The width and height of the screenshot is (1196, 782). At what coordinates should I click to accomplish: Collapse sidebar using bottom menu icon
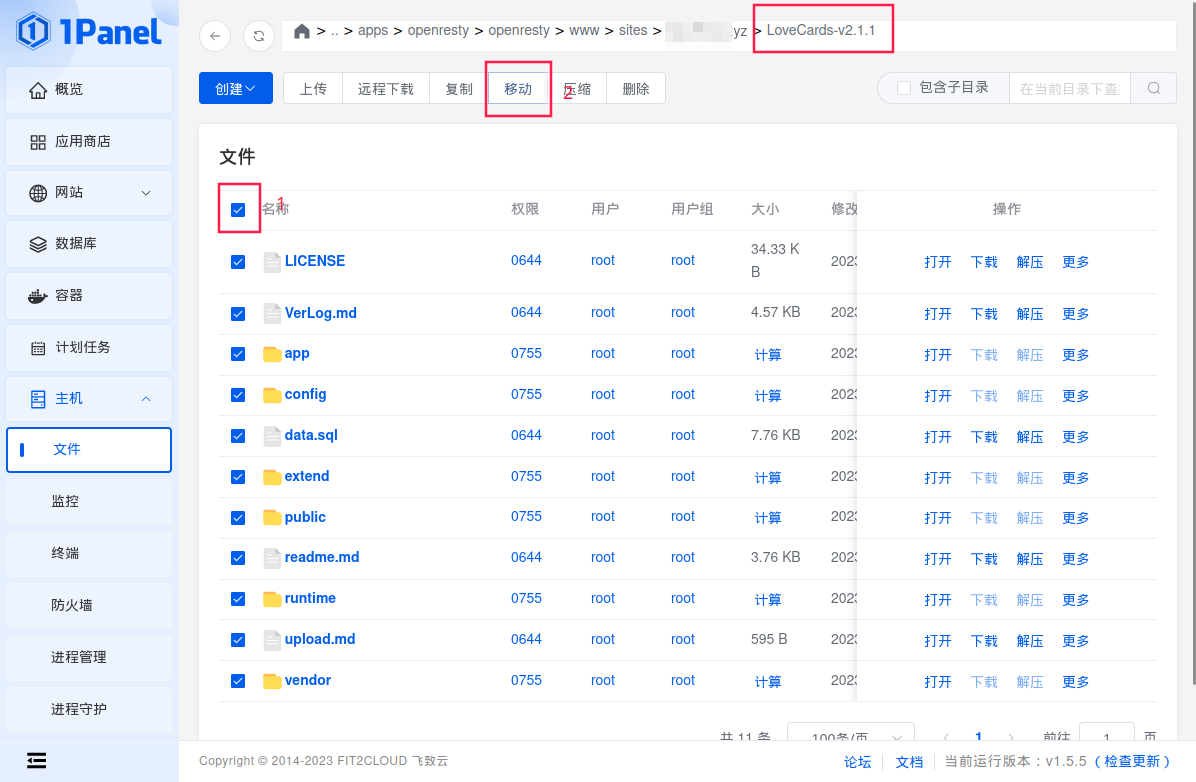click(37, 760)
